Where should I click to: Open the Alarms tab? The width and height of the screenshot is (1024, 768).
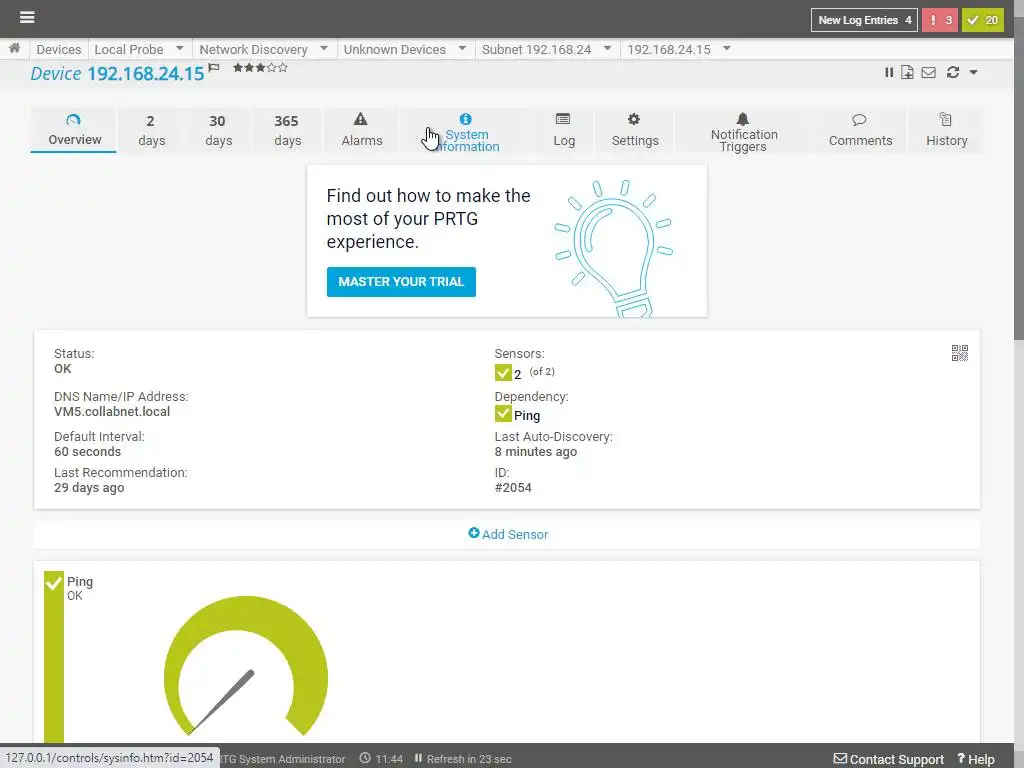(x=361, y=131)
